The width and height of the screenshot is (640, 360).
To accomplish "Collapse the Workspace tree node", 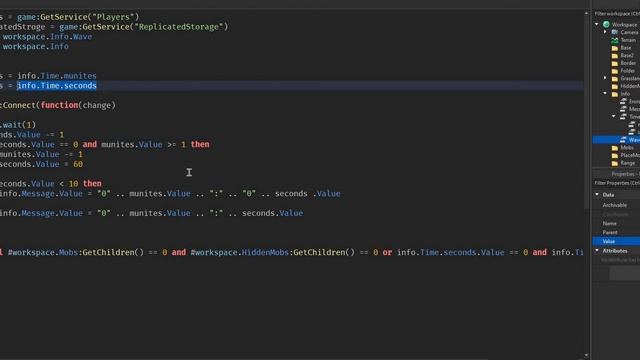I will (597, 24).
